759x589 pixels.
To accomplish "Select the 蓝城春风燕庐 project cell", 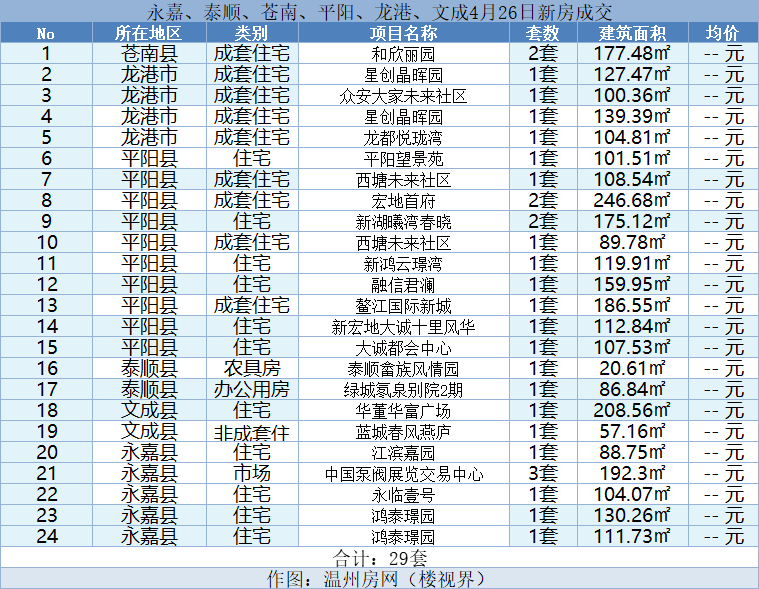I will pos(403,432).
